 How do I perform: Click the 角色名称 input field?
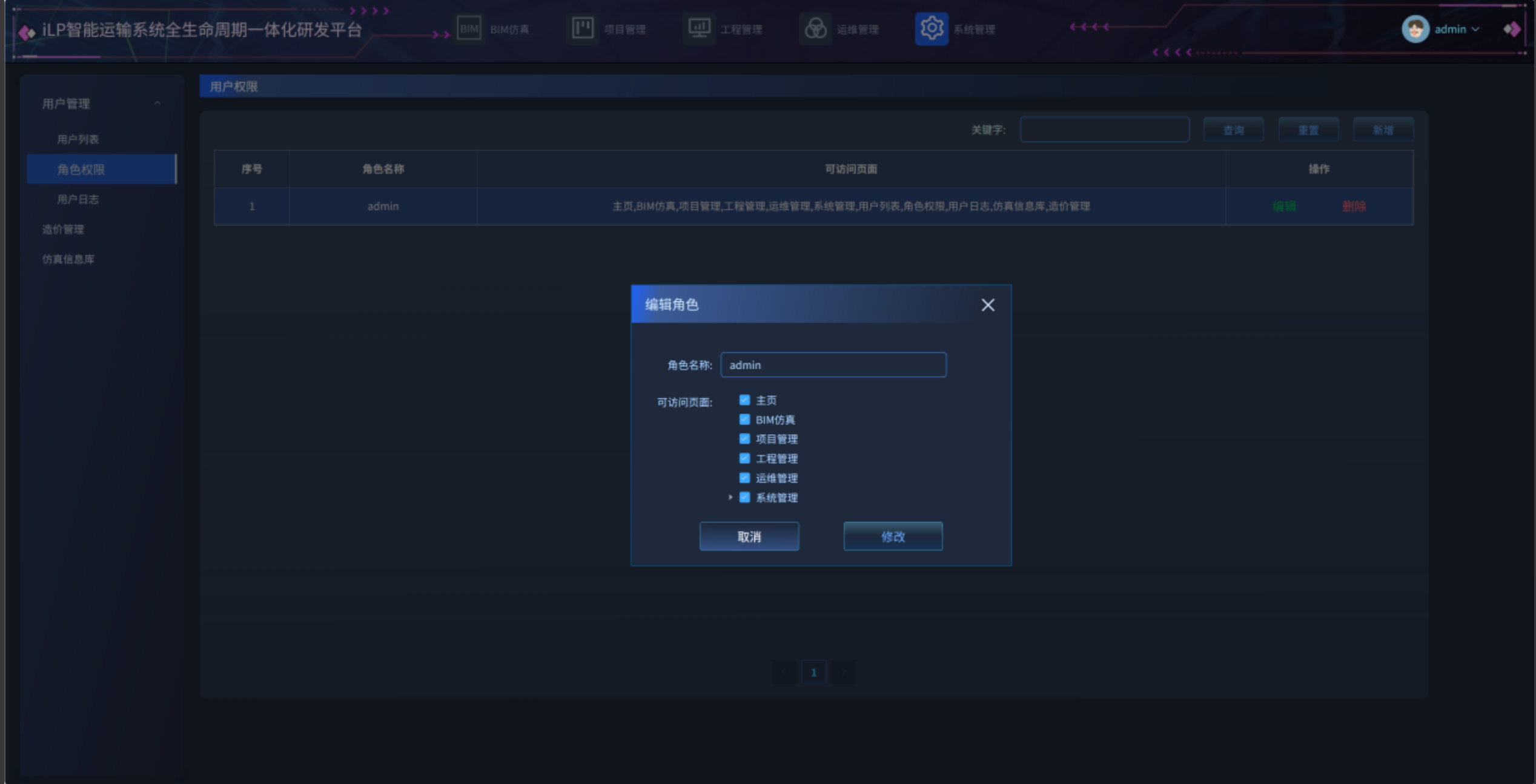point(833,365)
